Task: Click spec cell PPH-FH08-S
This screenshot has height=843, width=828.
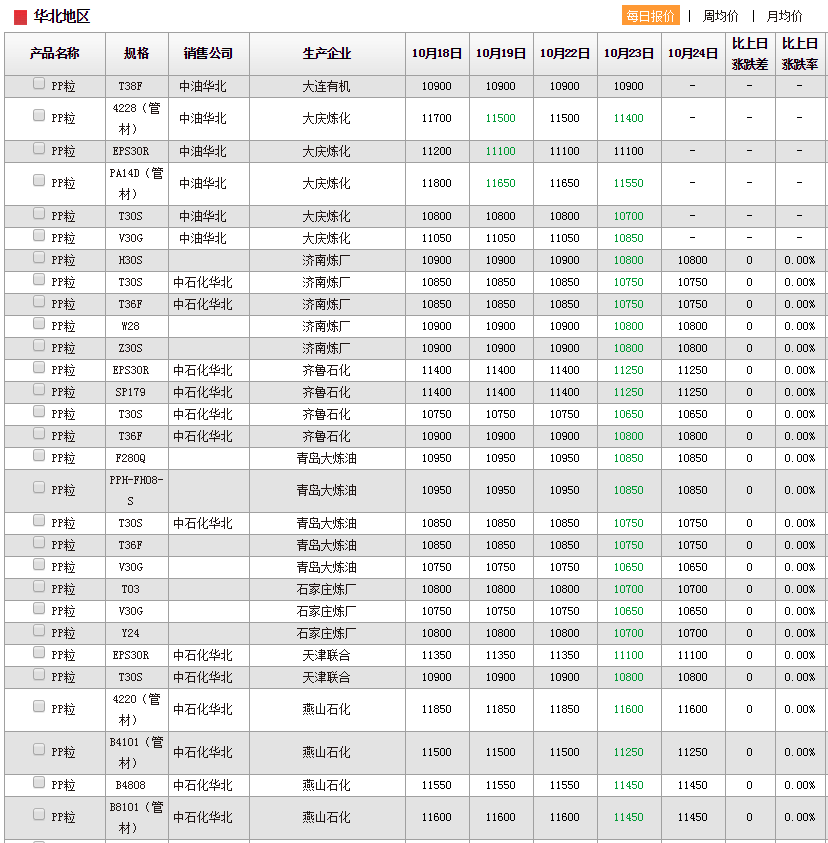Action: (x=137, y=490)
